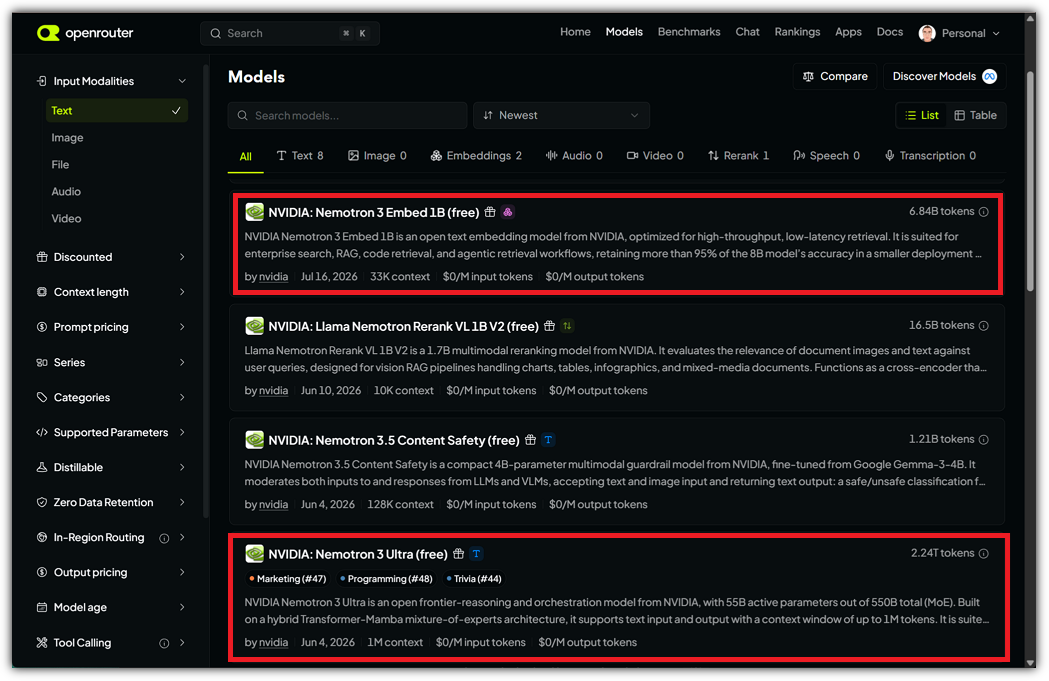
Task: Expand the Categories filter
Action: 182,397
